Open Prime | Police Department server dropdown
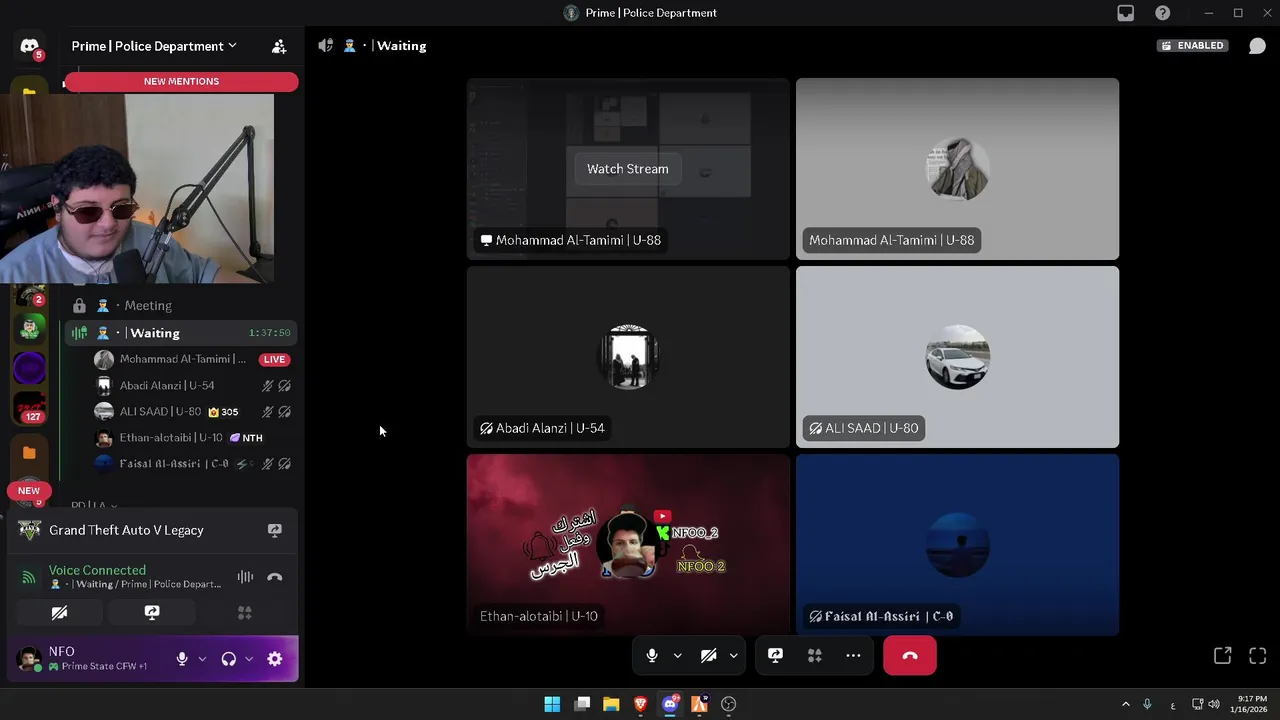 (x=154, y=46)
